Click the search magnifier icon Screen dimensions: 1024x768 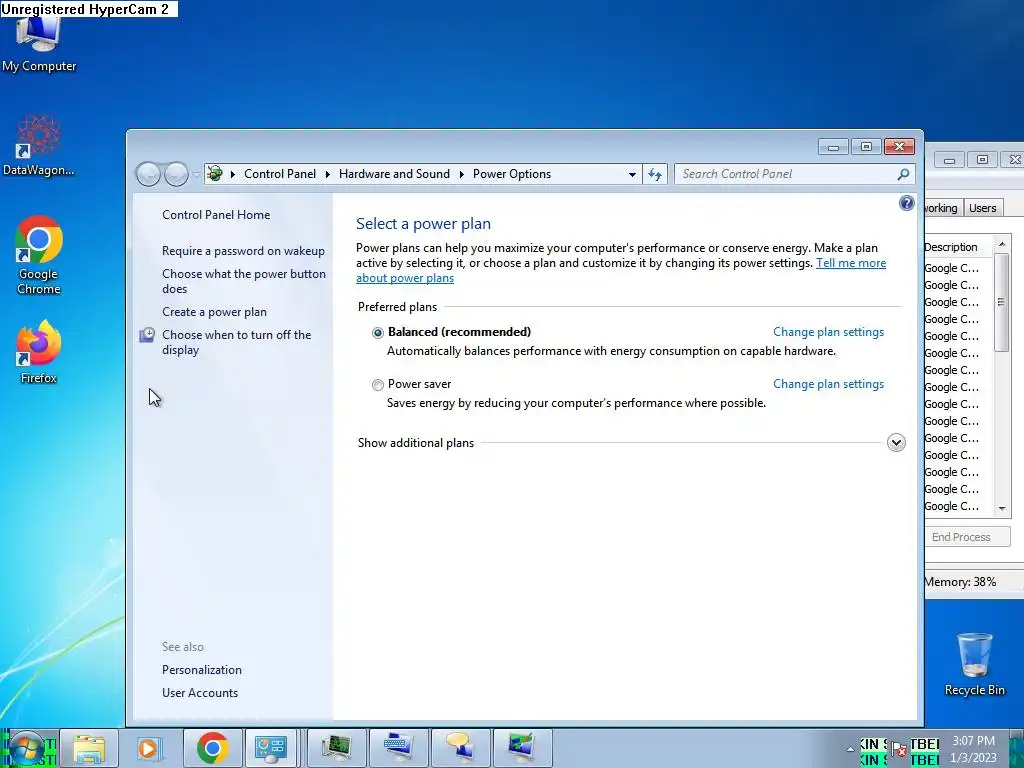pyautogui.click(x=903, y=174)
